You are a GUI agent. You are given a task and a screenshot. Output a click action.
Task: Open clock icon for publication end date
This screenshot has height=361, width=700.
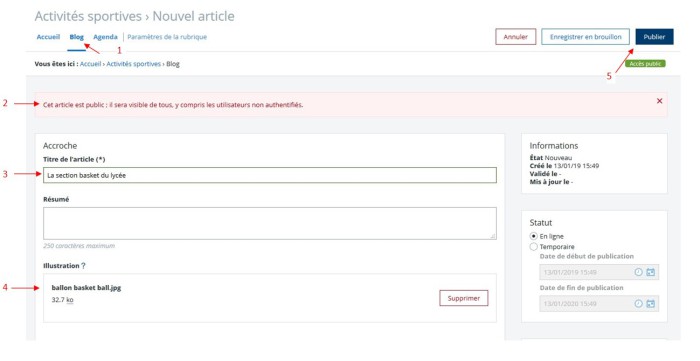[638, 303]
